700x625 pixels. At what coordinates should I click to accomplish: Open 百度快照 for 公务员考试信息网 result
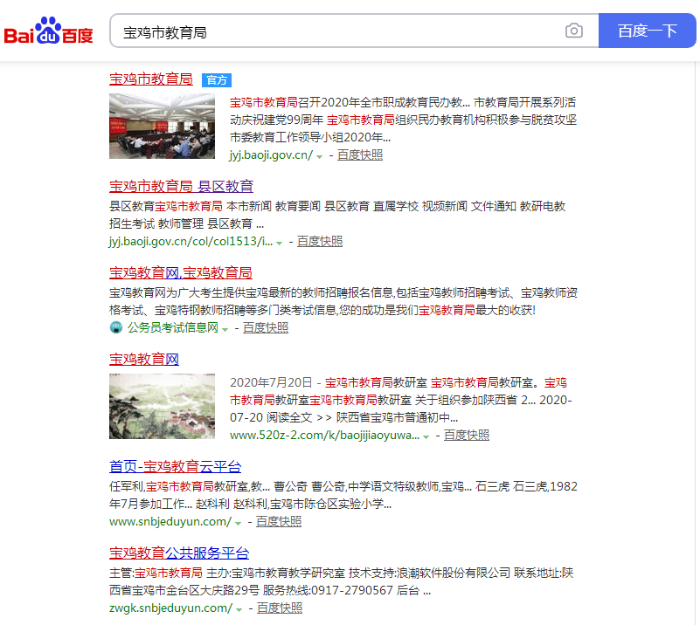click(x=266, y=328)
